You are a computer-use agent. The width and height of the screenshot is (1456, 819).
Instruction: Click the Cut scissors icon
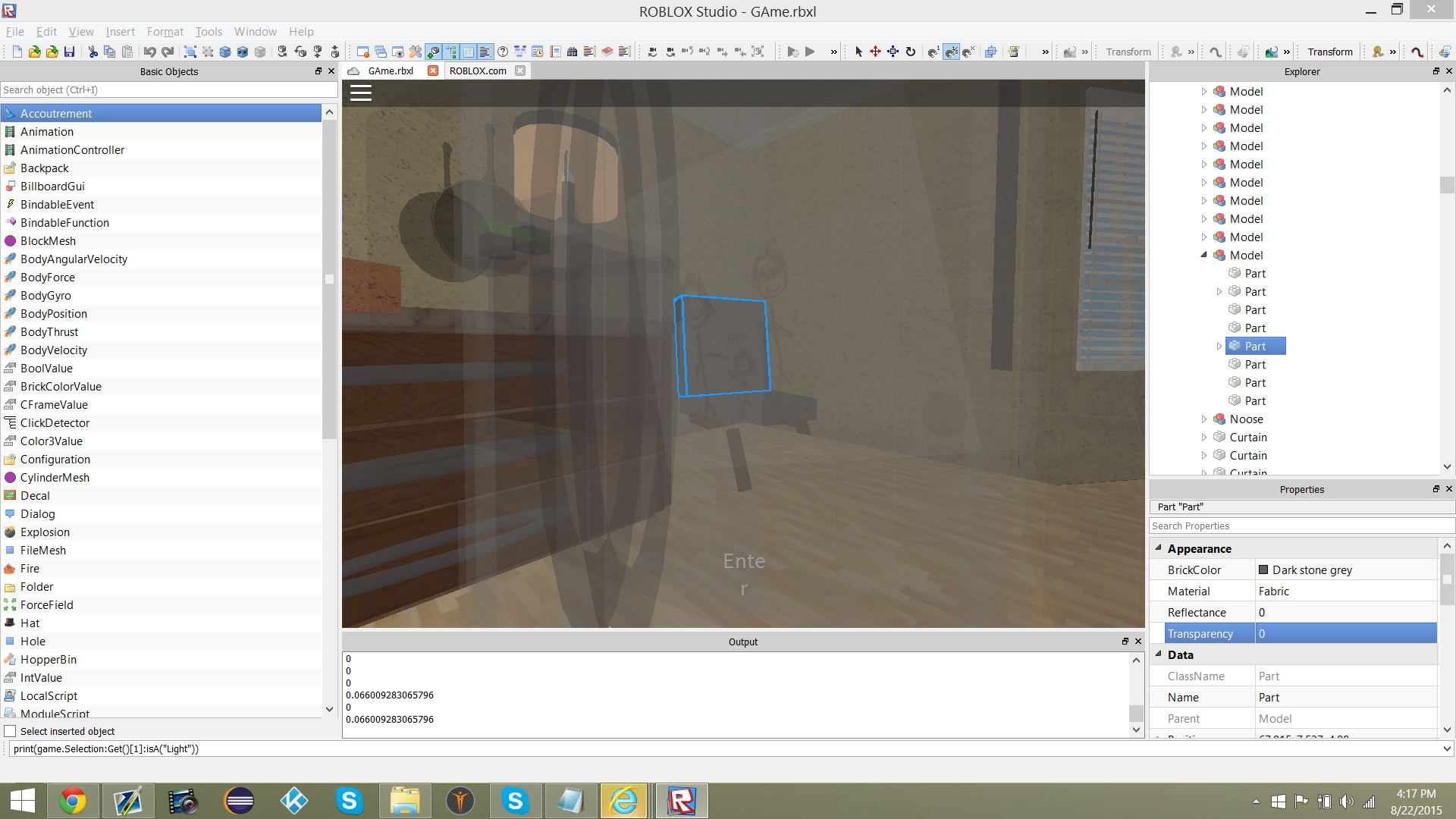93,52
